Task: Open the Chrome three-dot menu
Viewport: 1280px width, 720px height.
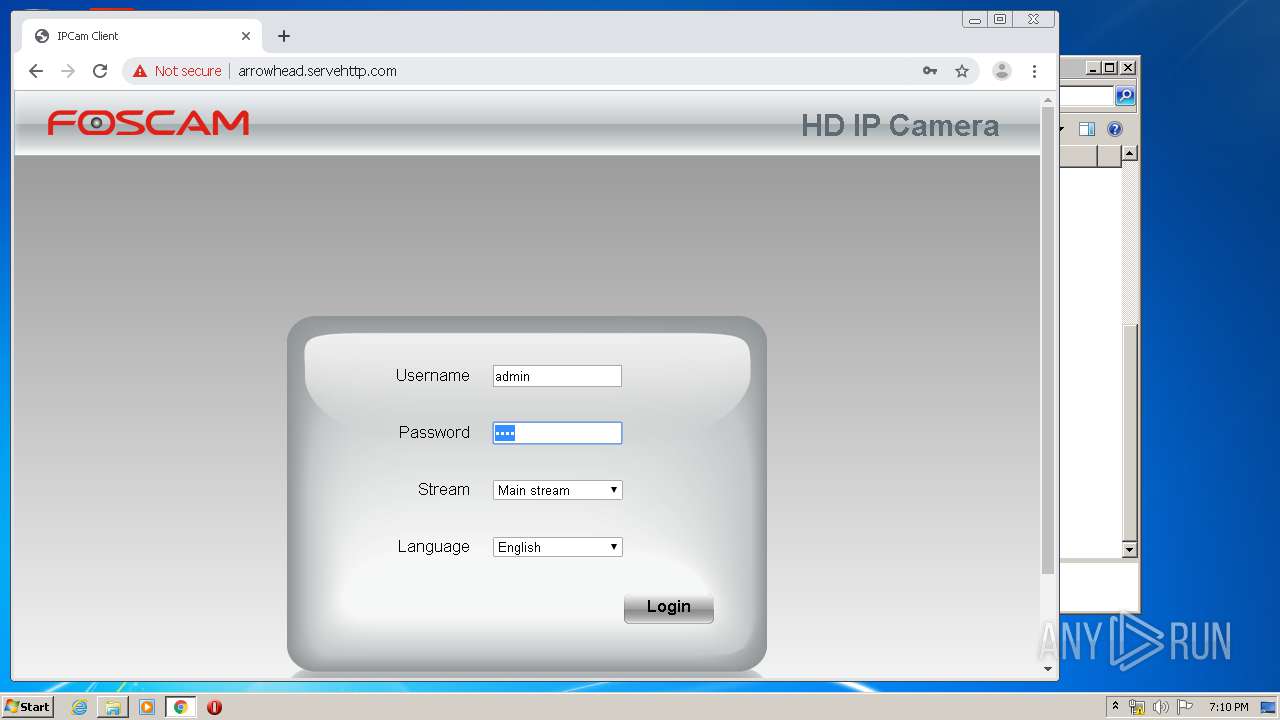Action: pyautogui.click(x=1034, y=71)
